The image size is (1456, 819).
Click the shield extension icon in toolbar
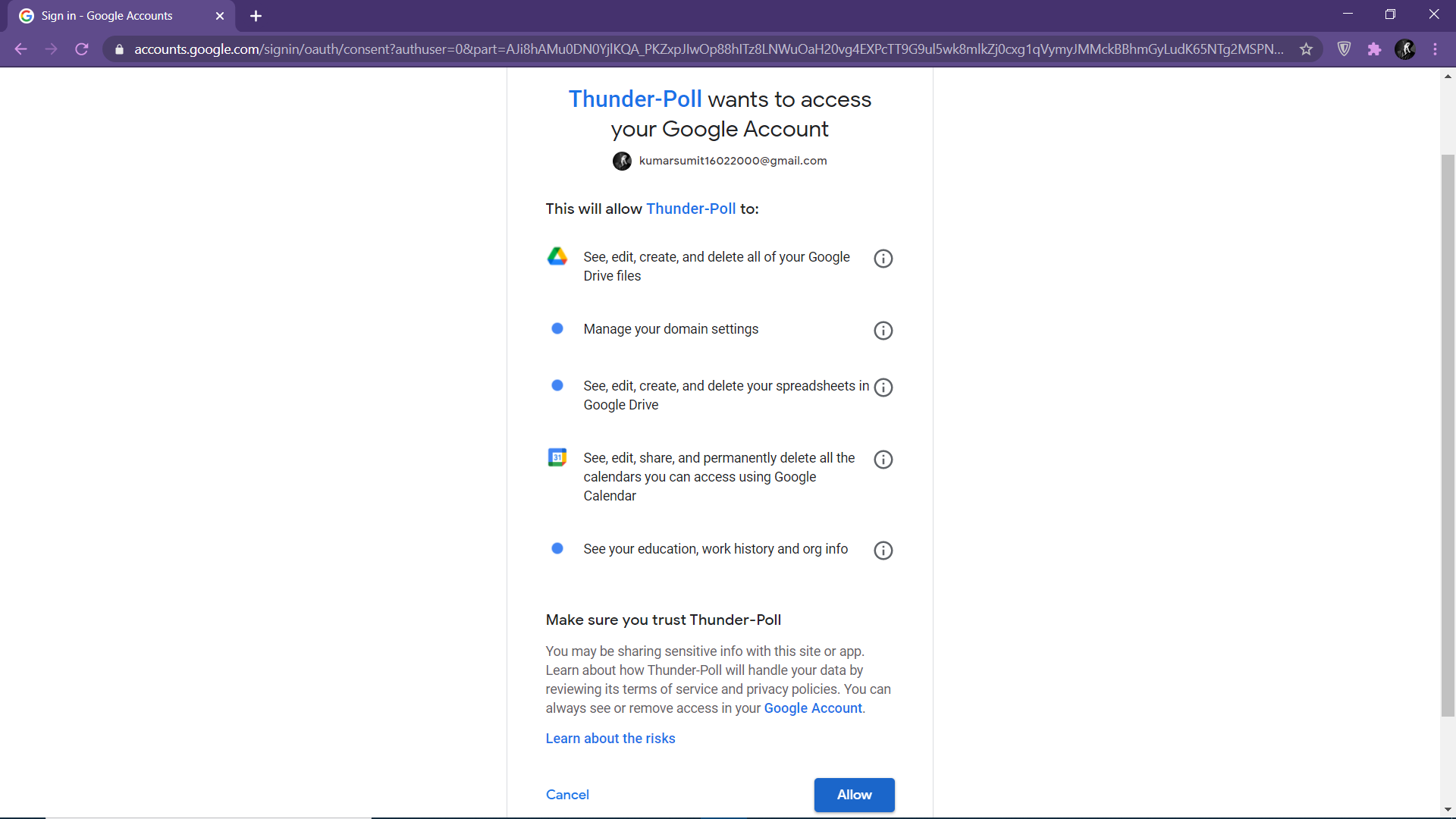coord(1344,49)
